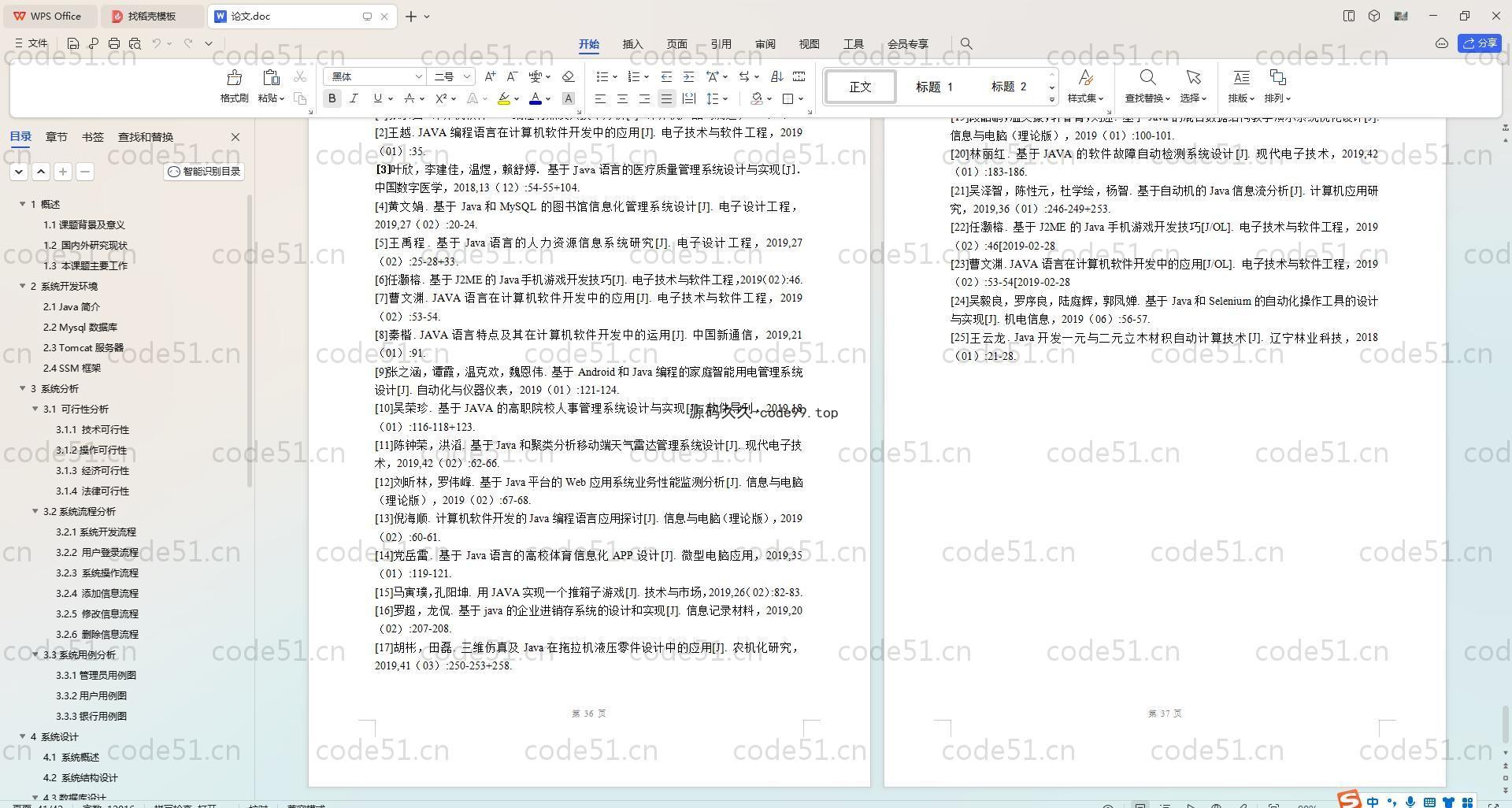Toggle Underline formatting

(x=377, y=98)
